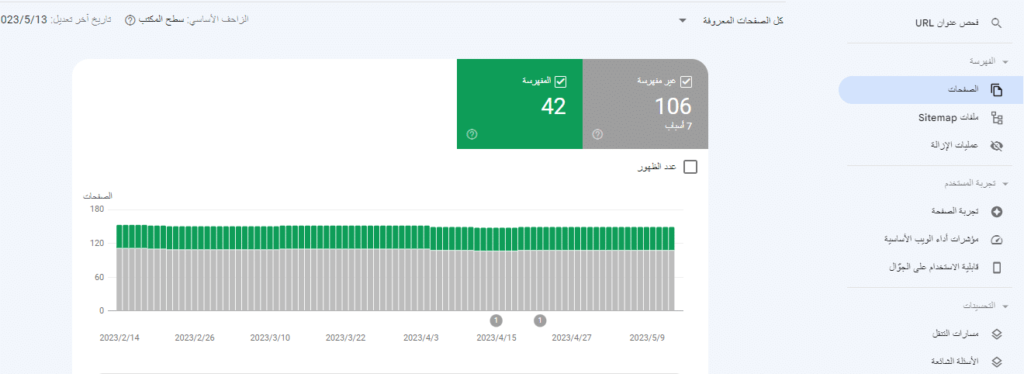Click the 2023/3/22 axis date label
The height and width of the screenshot is (374, 1024).
[x=346, y=338]
